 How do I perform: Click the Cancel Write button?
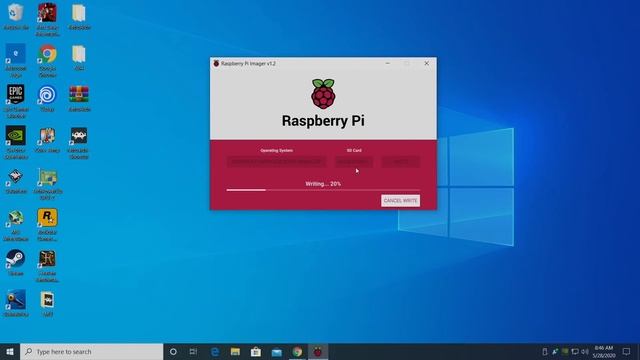coord(400,200)
